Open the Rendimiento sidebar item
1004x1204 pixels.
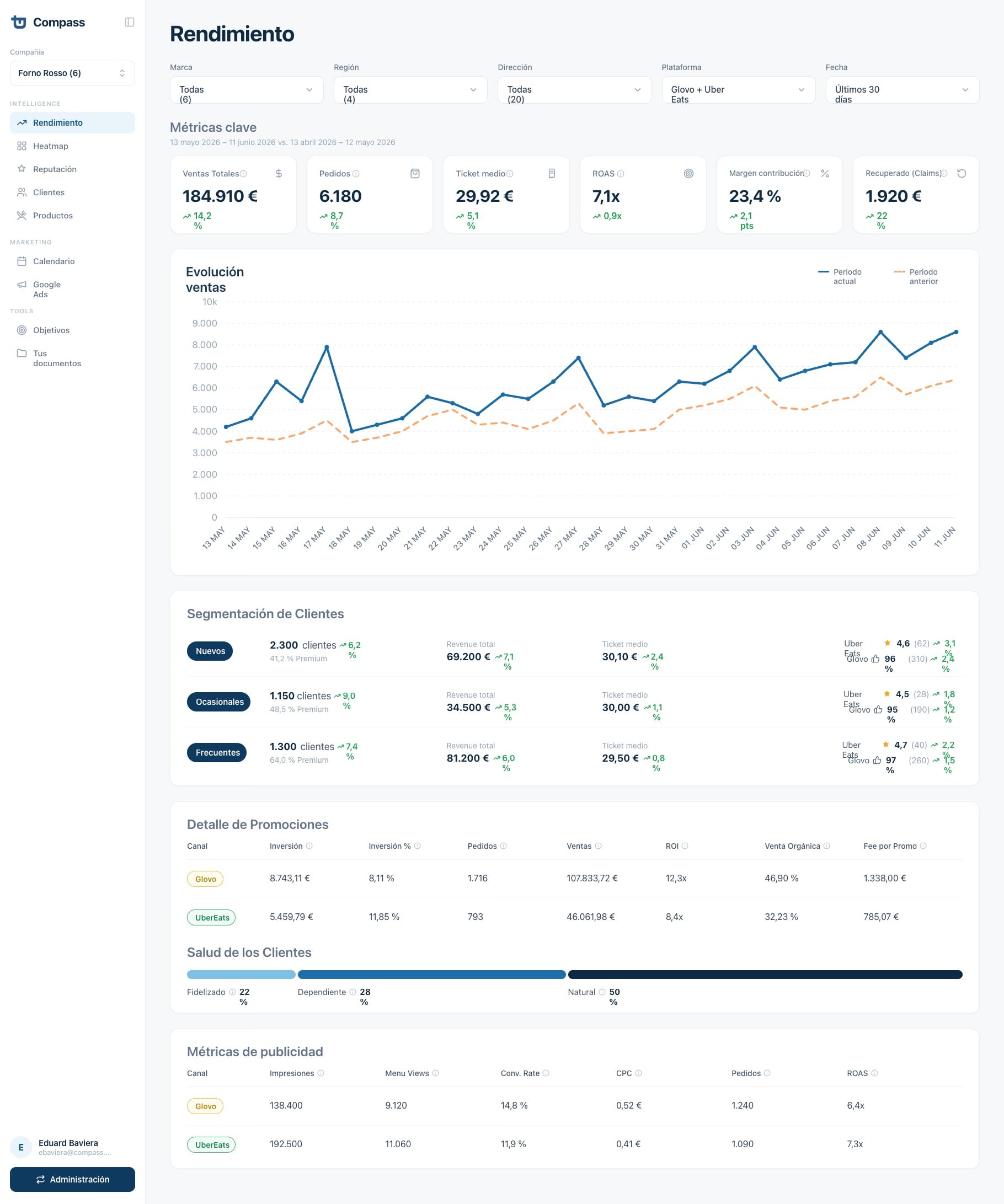[x=72, y=122]
